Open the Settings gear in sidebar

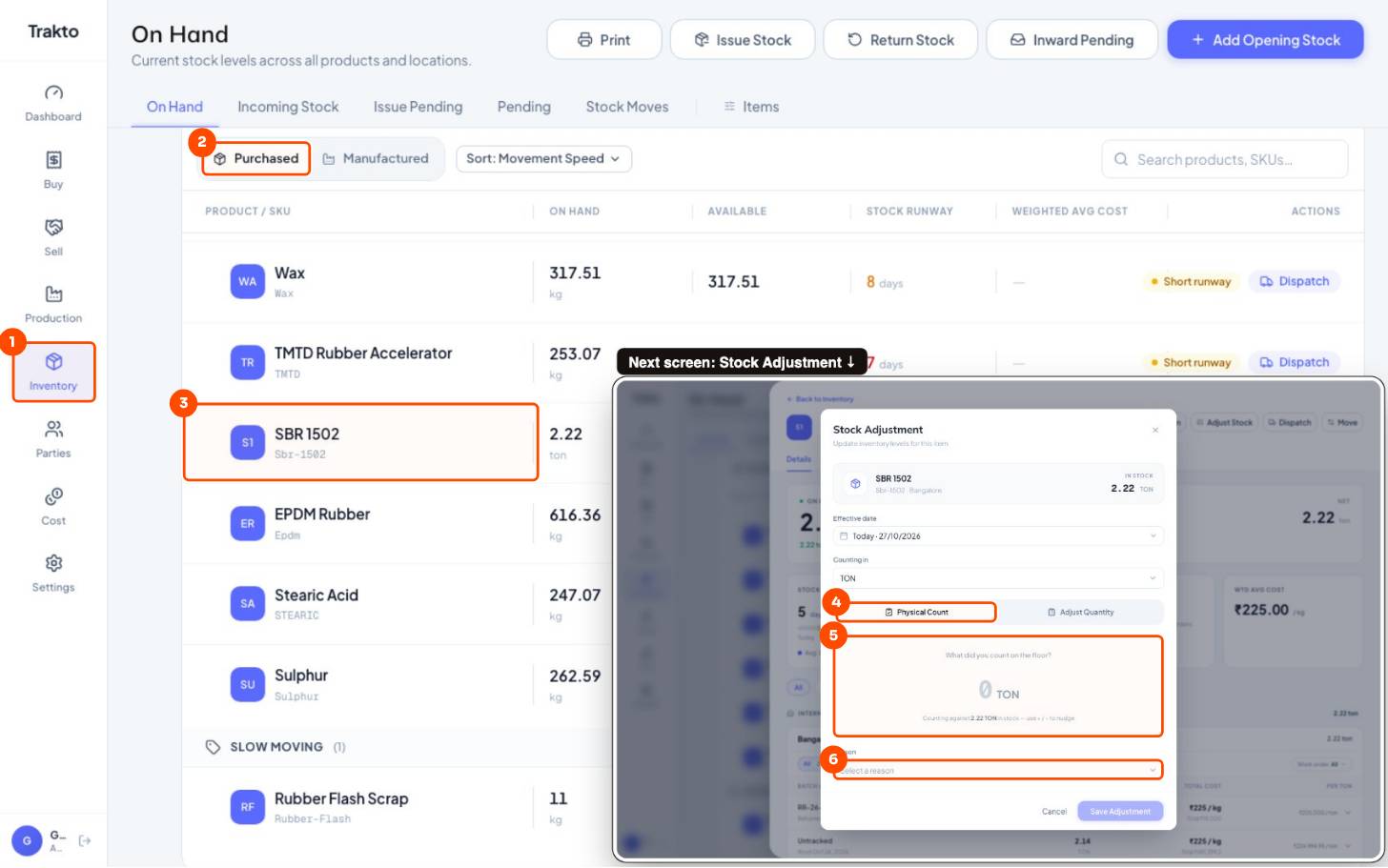[53, 563]
